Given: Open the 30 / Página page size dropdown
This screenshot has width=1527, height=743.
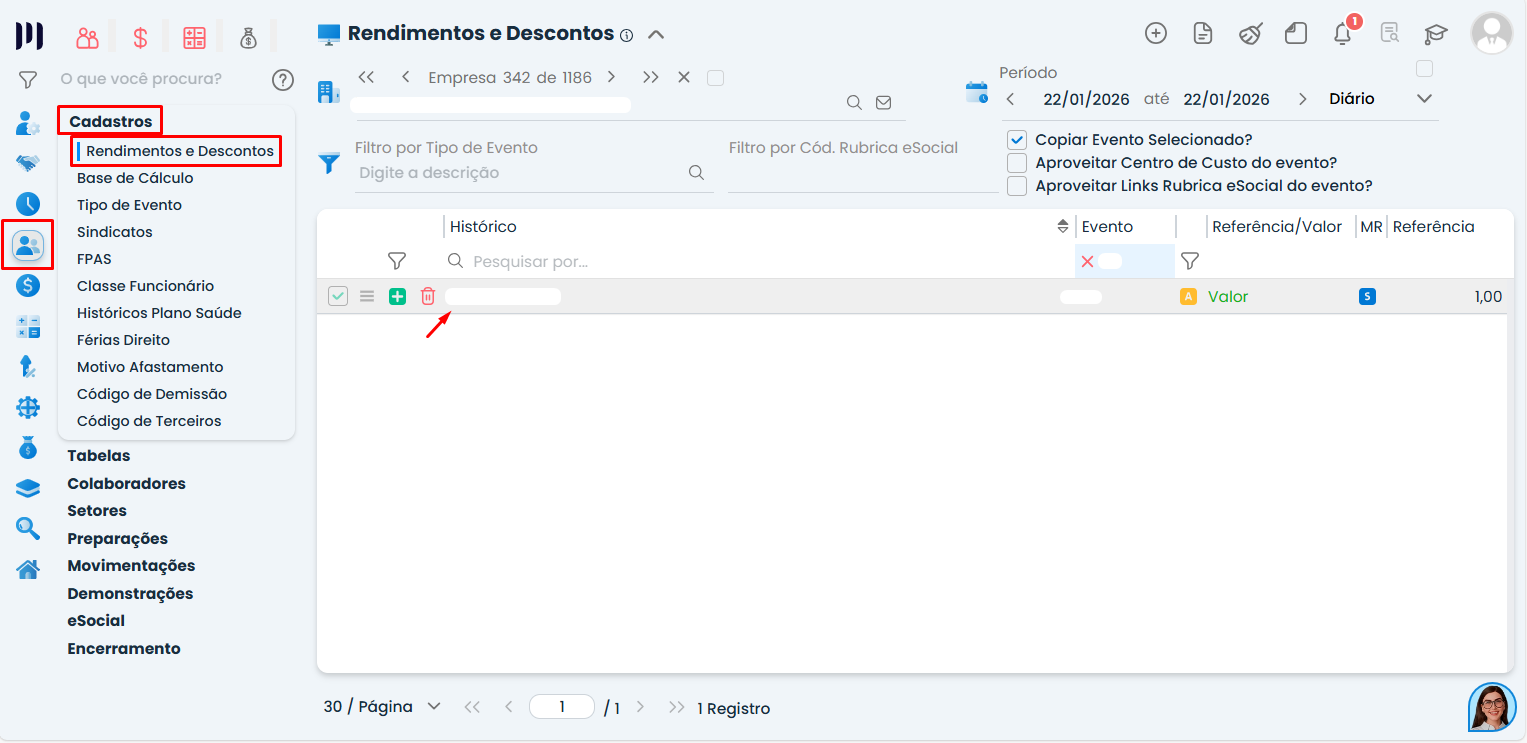Looking at the screenshot, I should click(383, 707).
